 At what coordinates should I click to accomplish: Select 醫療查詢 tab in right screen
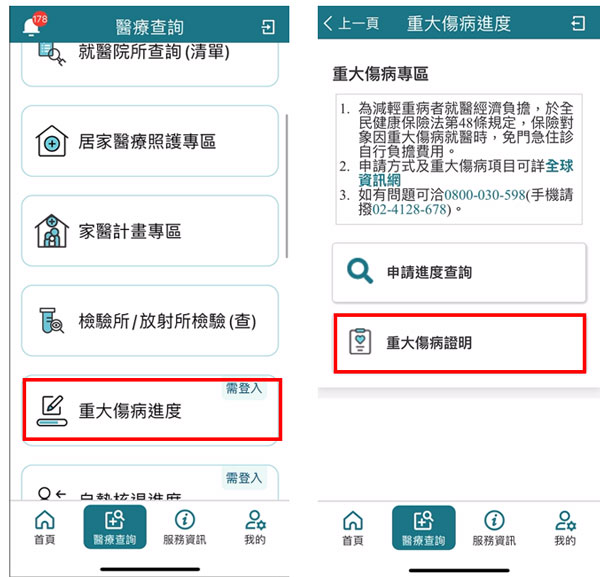424,528
